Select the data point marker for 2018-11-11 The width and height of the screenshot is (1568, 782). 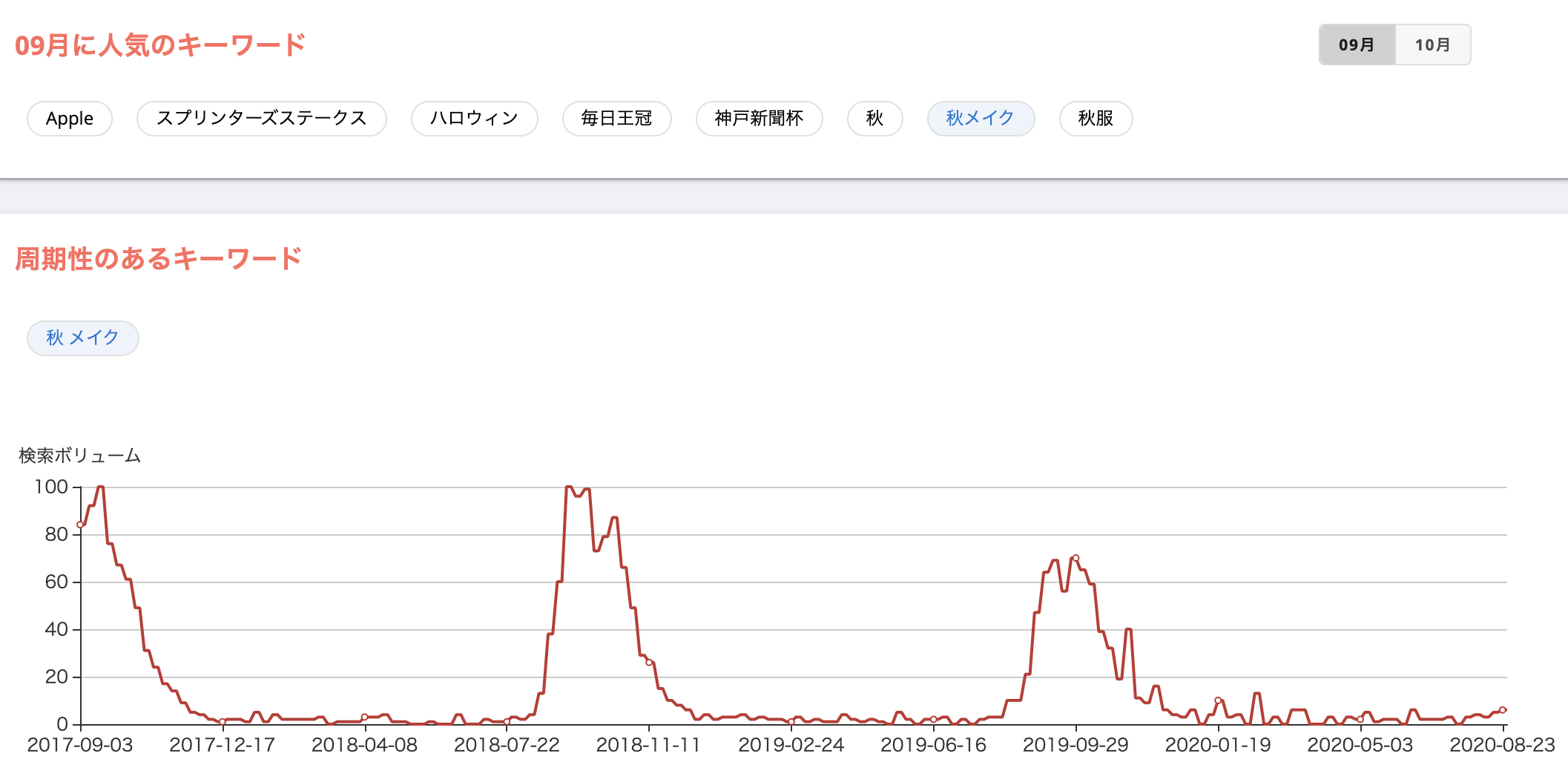[649, 663]
